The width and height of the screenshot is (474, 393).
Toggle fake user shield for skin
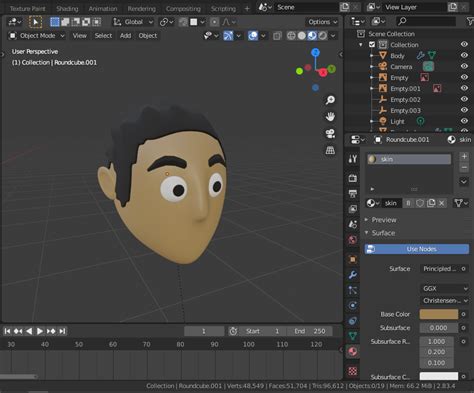pyautogui.click(x=420, y=203)
